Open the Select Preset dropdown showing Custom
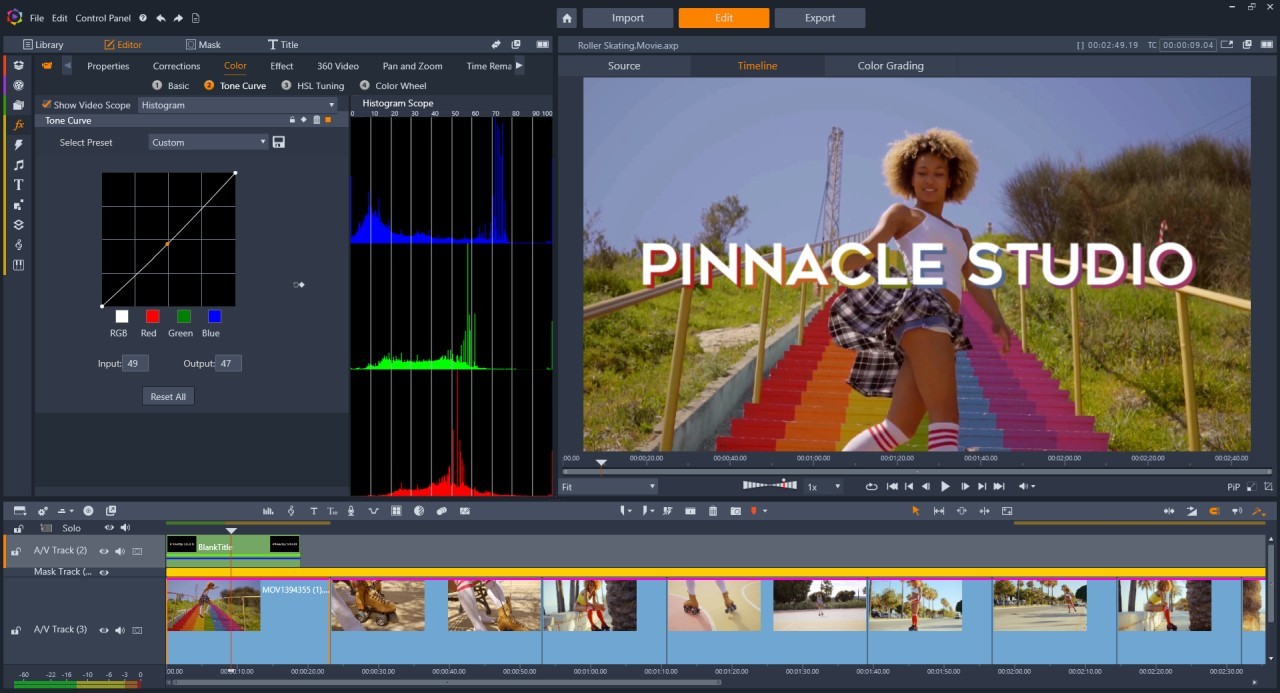The height and width of the screenshot is (693, 1280). (207, 142)
